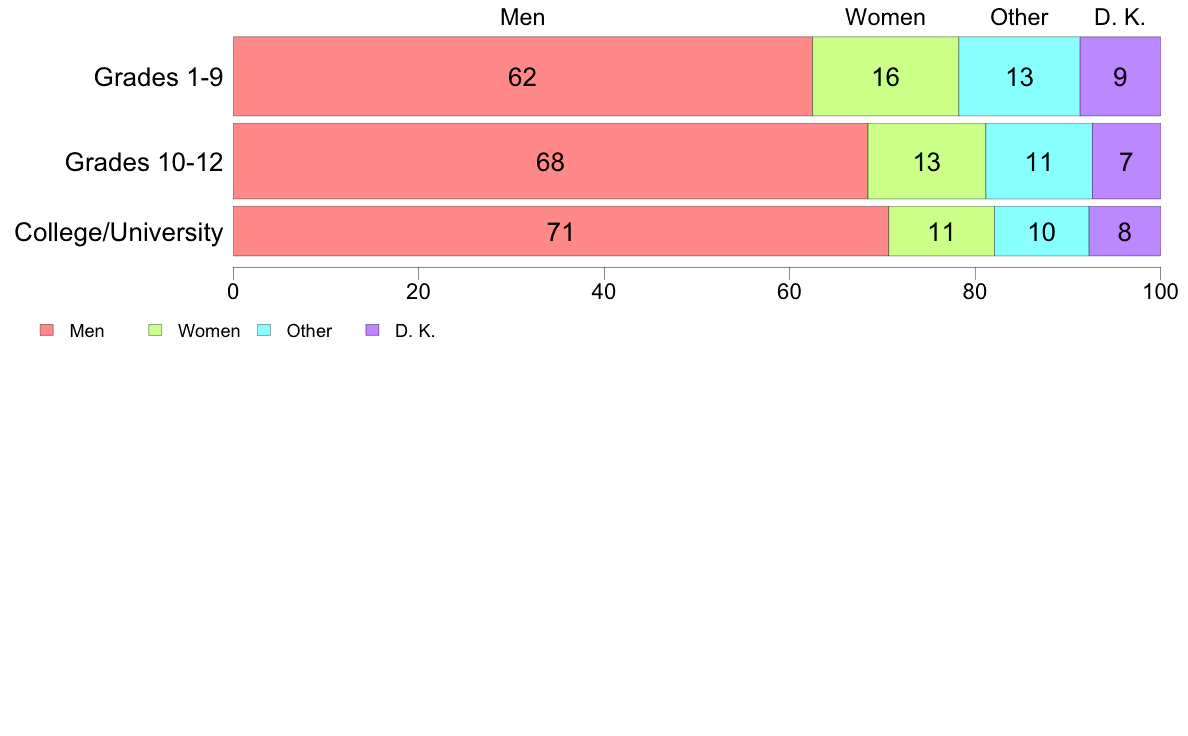
Task: Select the Other segment labeled 13 in Grades 1-9
Action: [x=1019, y=76]
